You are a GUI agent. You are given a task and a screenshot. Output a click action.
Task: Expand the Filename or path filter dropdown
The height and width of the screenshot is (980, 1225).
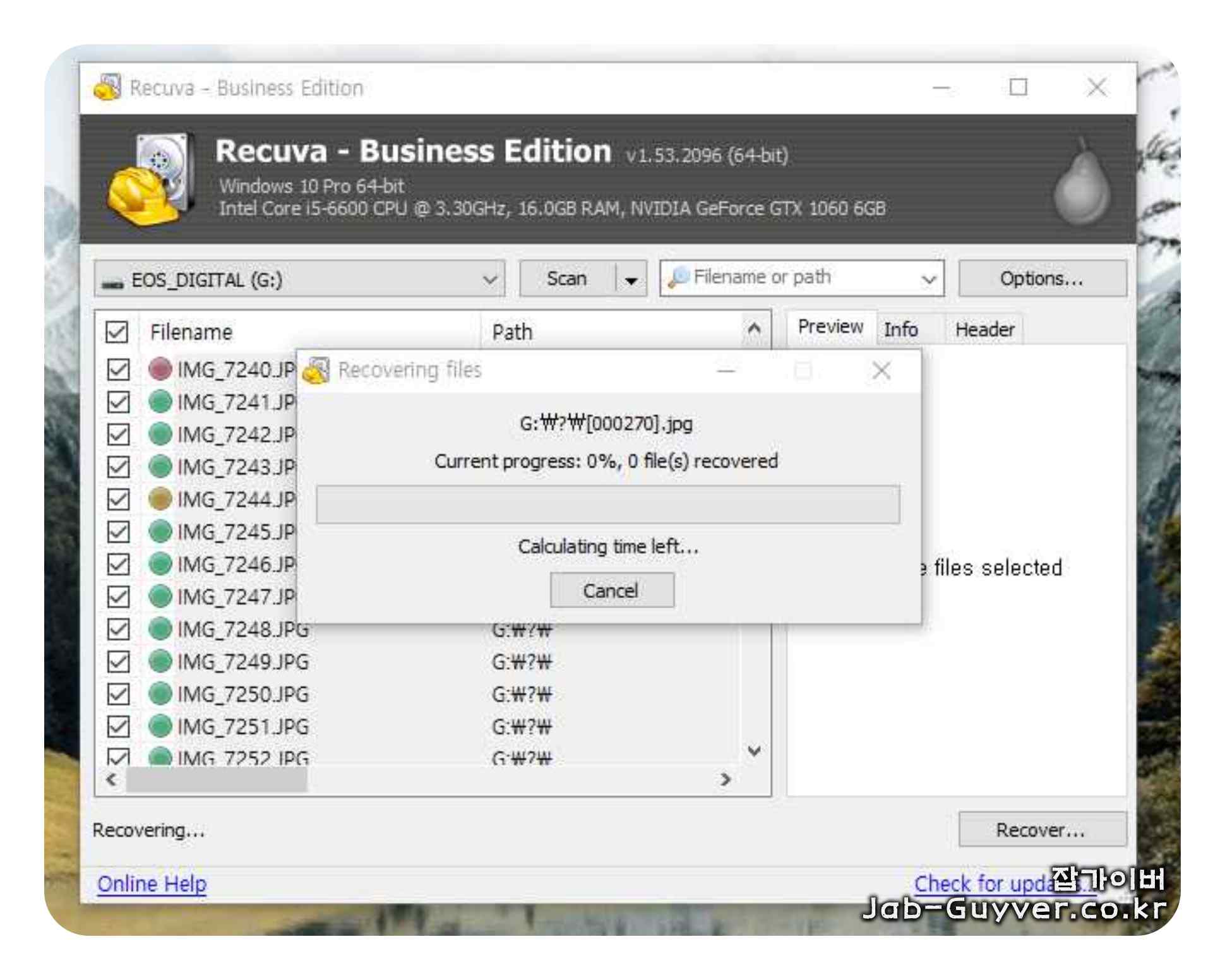[928, 278]
